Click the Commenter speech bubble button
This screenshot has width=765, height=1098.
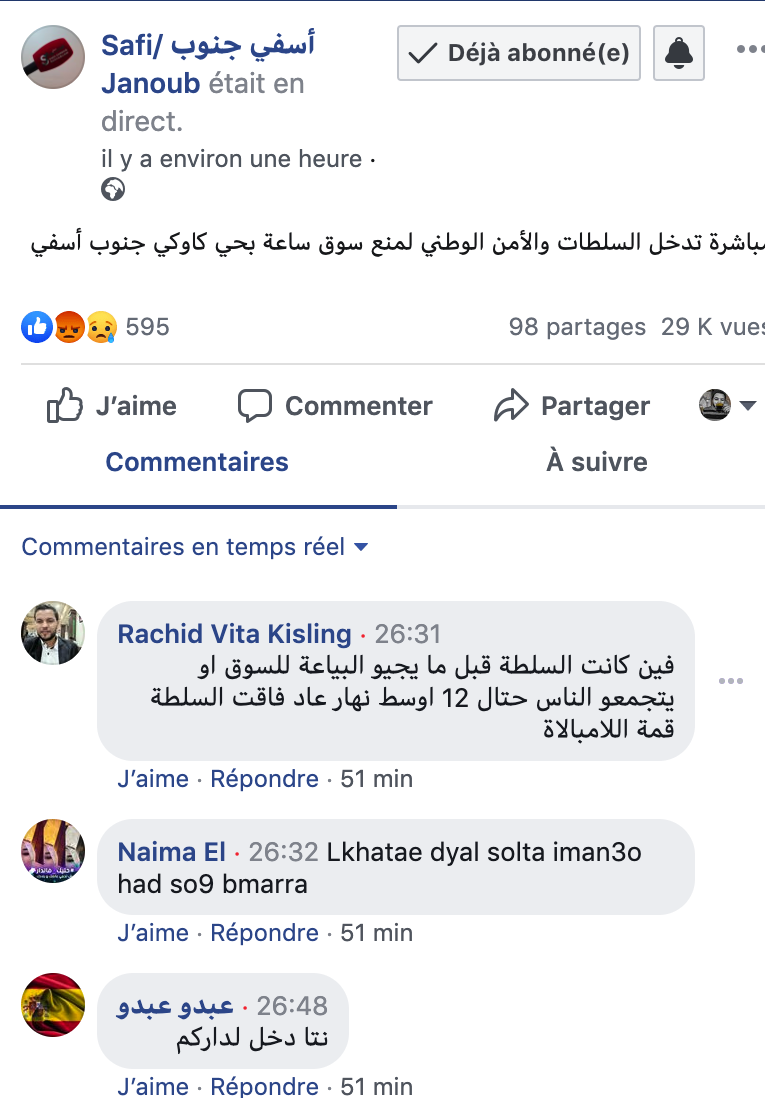(335, 406)
